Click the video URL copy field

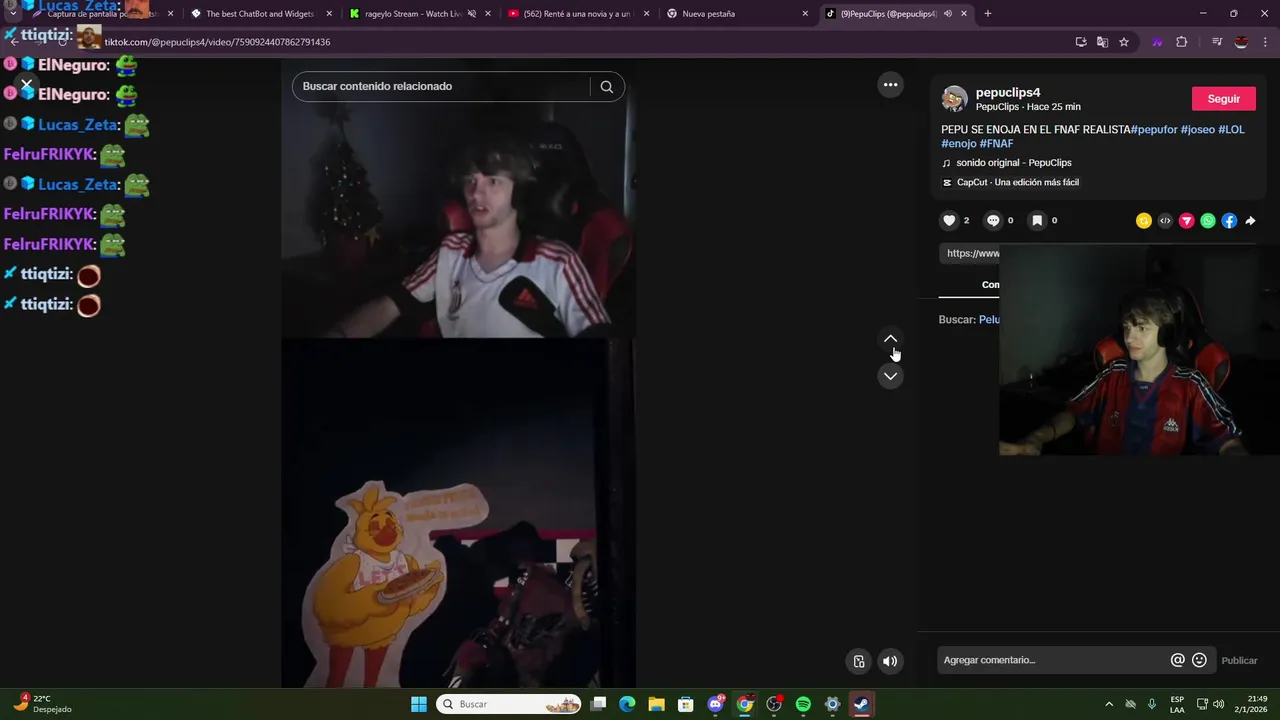[x=970, y=253]
